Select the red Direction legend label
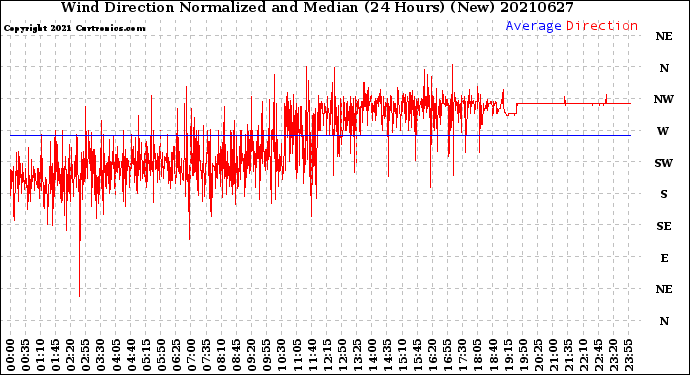 pyautogui.click(x=602, y=26)
